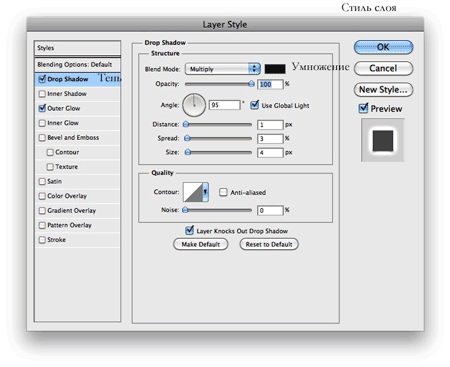The width and height of the screenshot is (450, 367).
Task: Enable the Satin checkbox
Action: click(x=42, y=181)
